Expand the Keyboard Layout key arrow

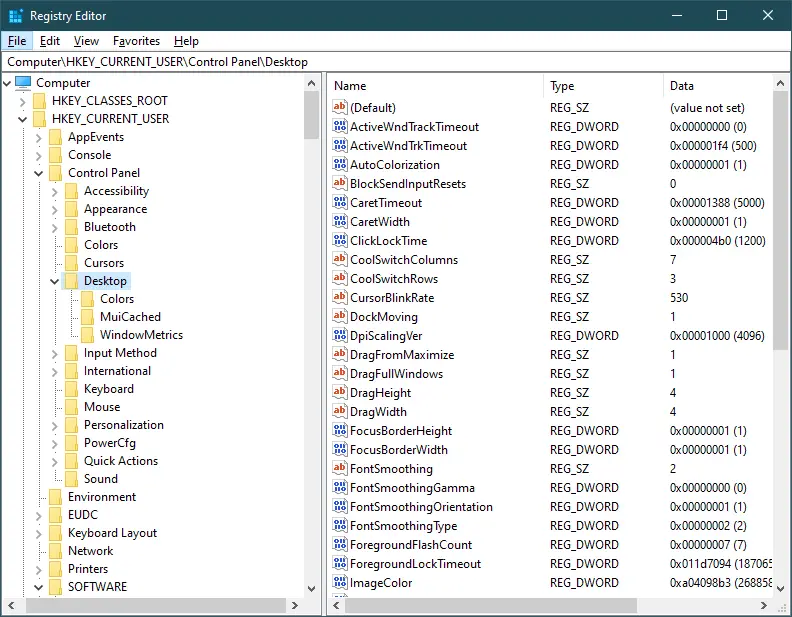(38, 533)
